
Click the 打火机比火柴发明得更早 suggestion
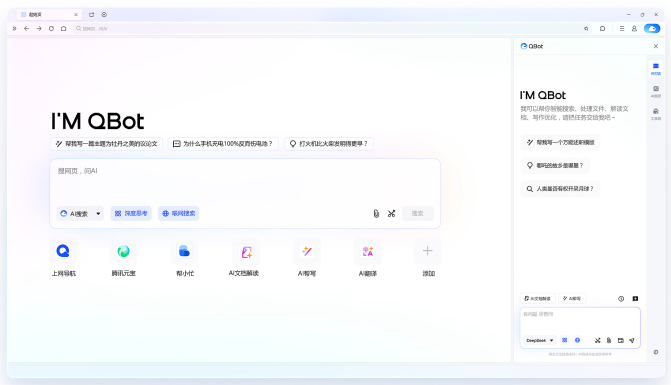coord(329,144)
